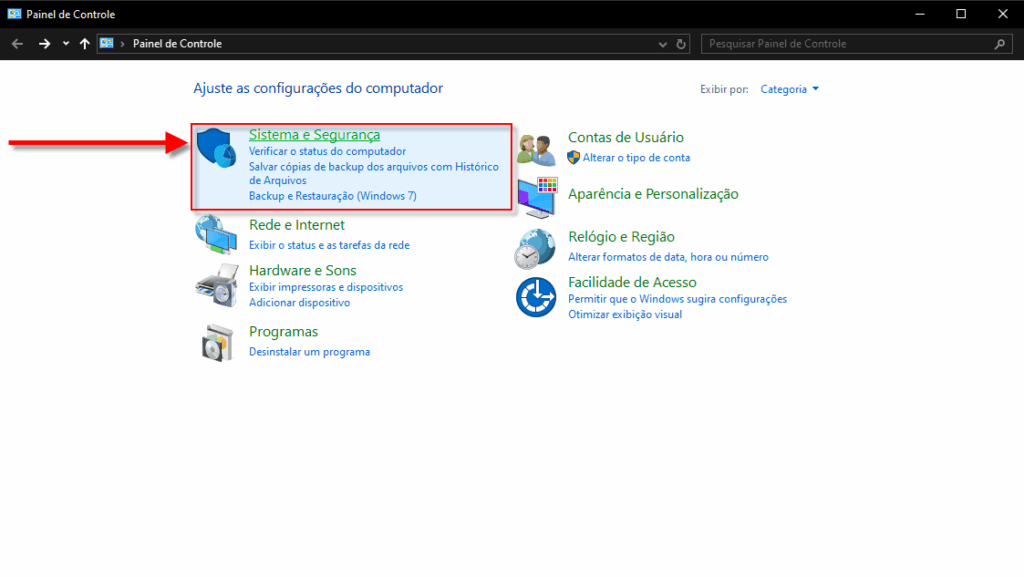The image size is (1024, 577).
Task: Open the Aparência e Personalização heading
Action: tap(653, 194)
